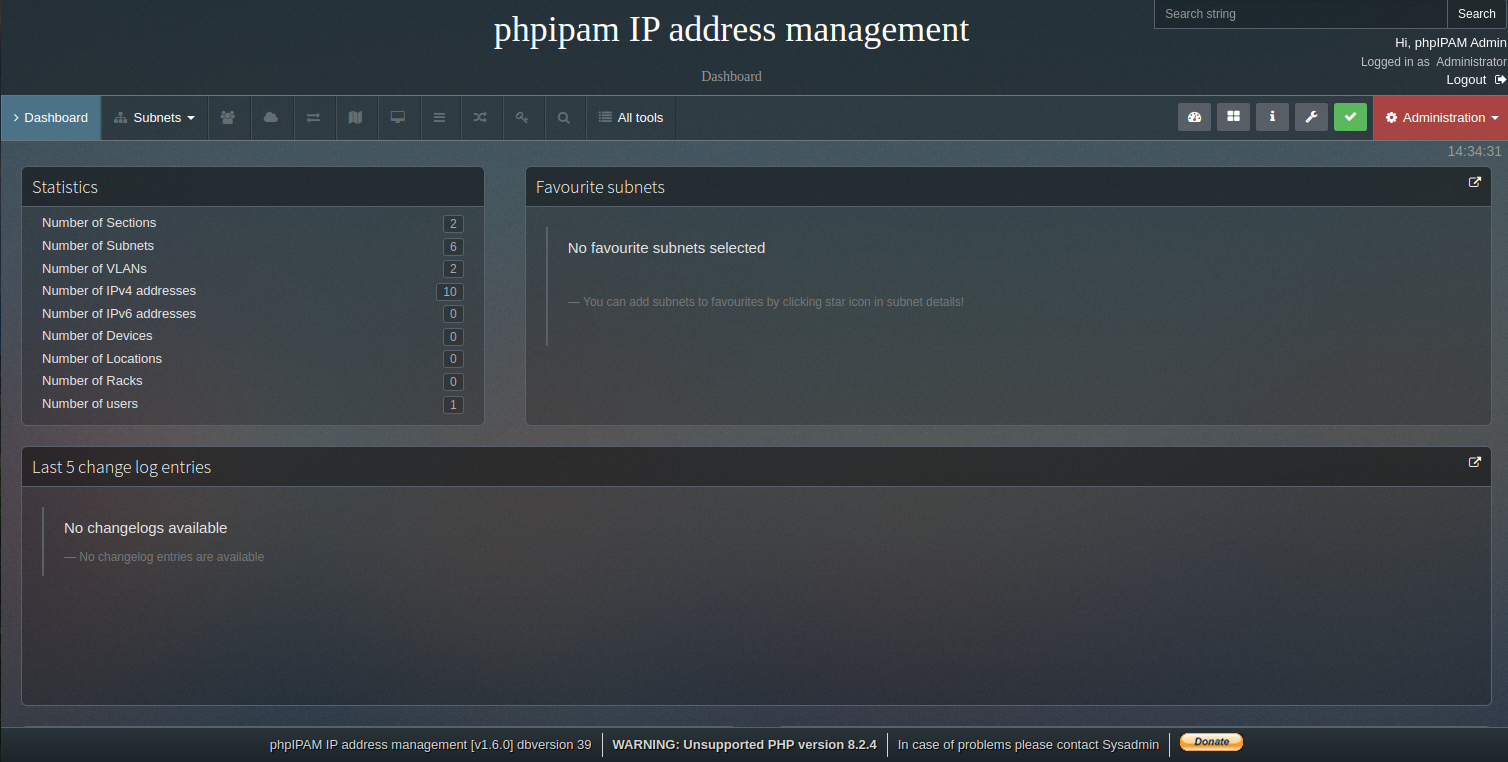
Task: Click the logout arrow icon
Action: tap(1500, 79)
